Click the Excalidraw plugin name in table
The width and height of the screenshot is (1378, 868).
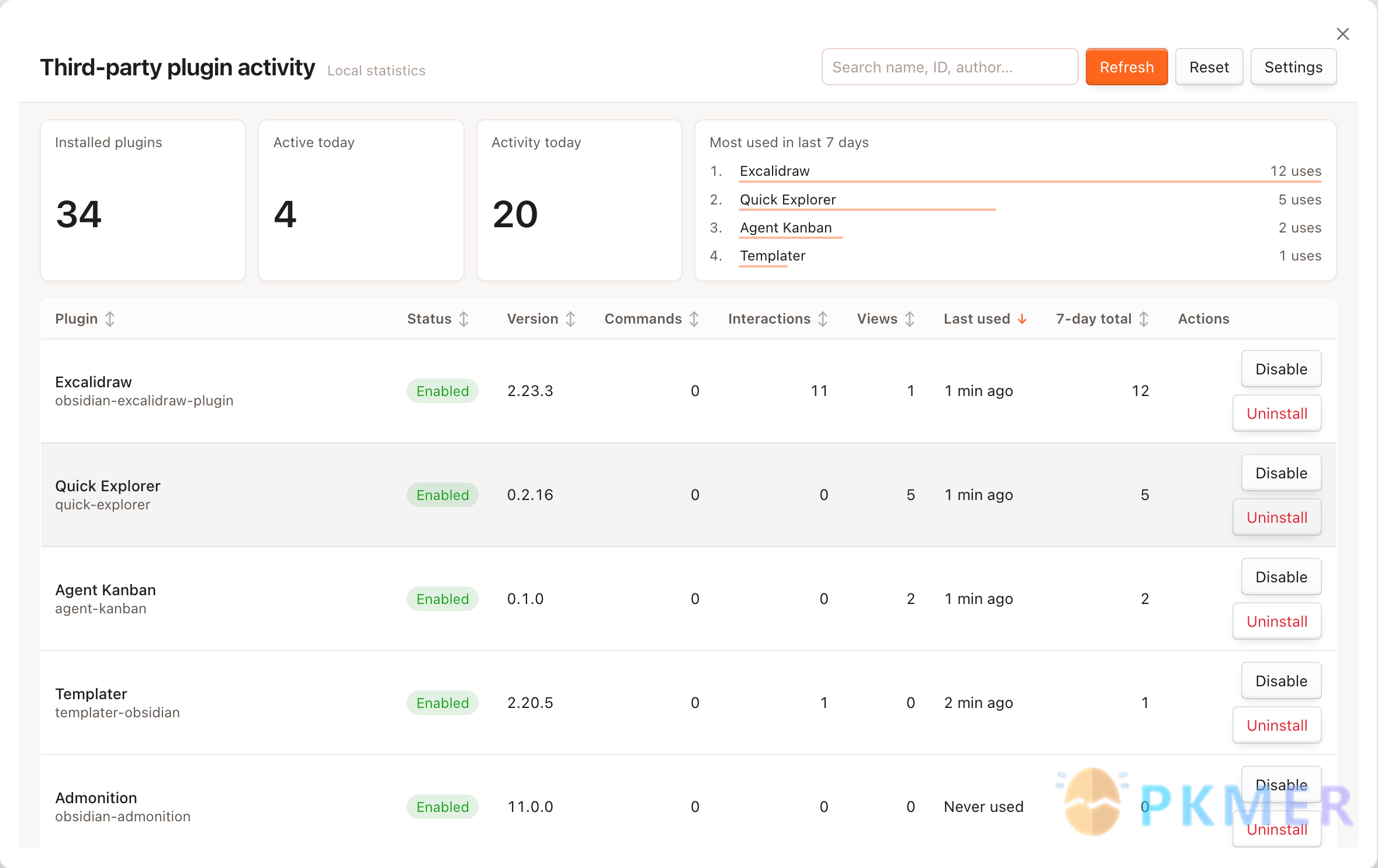click(x=94, y=382)
